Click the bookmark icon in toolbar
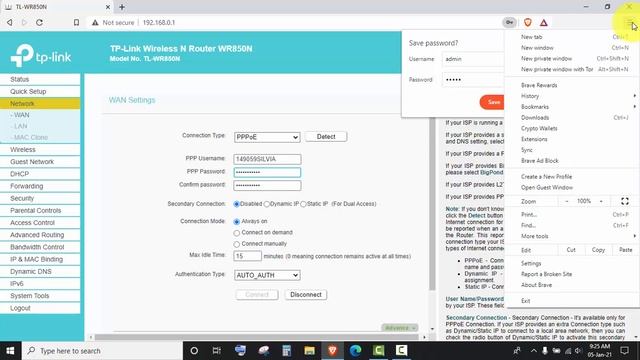Screen dimensions: 640x360 [76, 22]
